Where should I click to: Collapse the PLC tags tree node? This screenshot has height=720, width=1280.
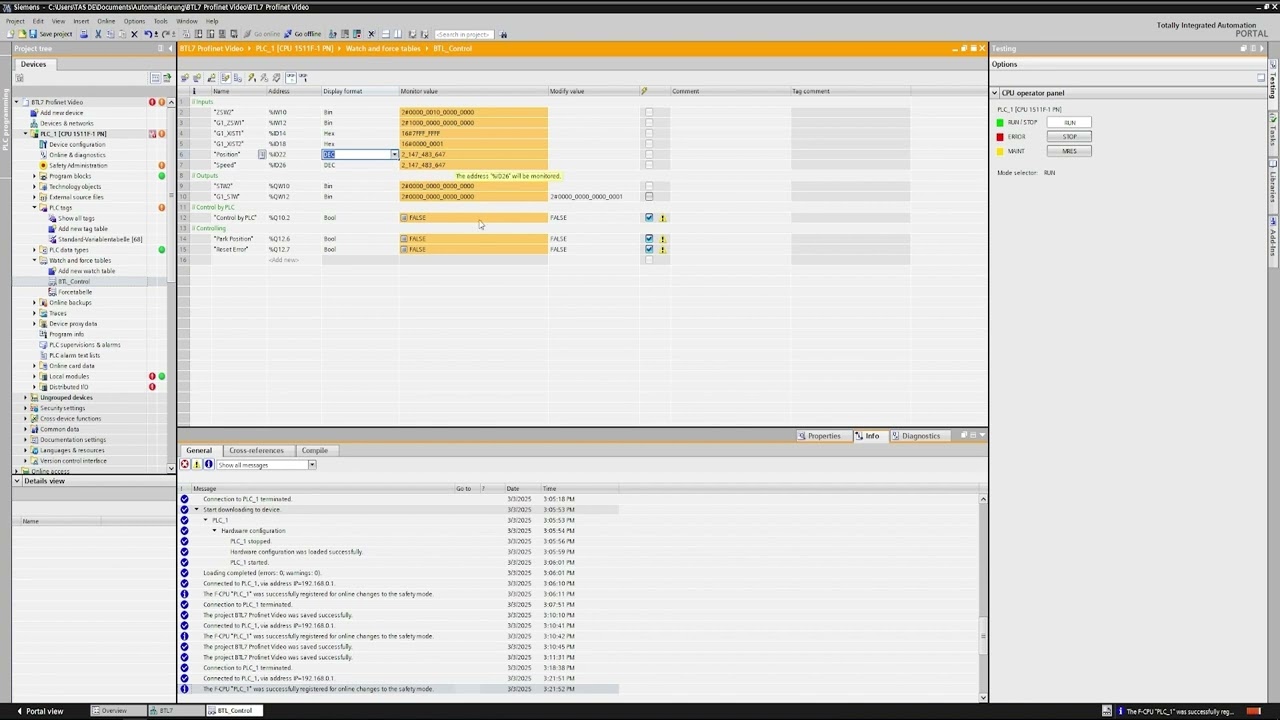pos(35,207)
